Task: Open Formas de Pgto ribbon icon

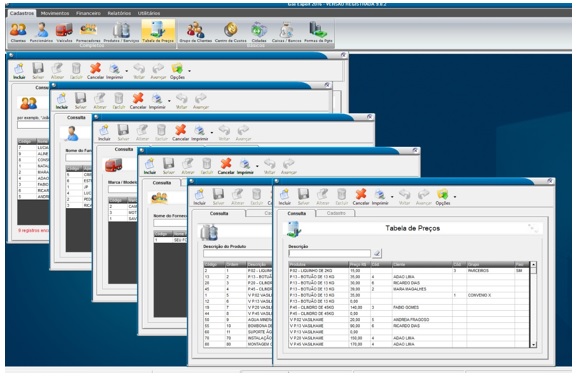Action: pos(318,32)
